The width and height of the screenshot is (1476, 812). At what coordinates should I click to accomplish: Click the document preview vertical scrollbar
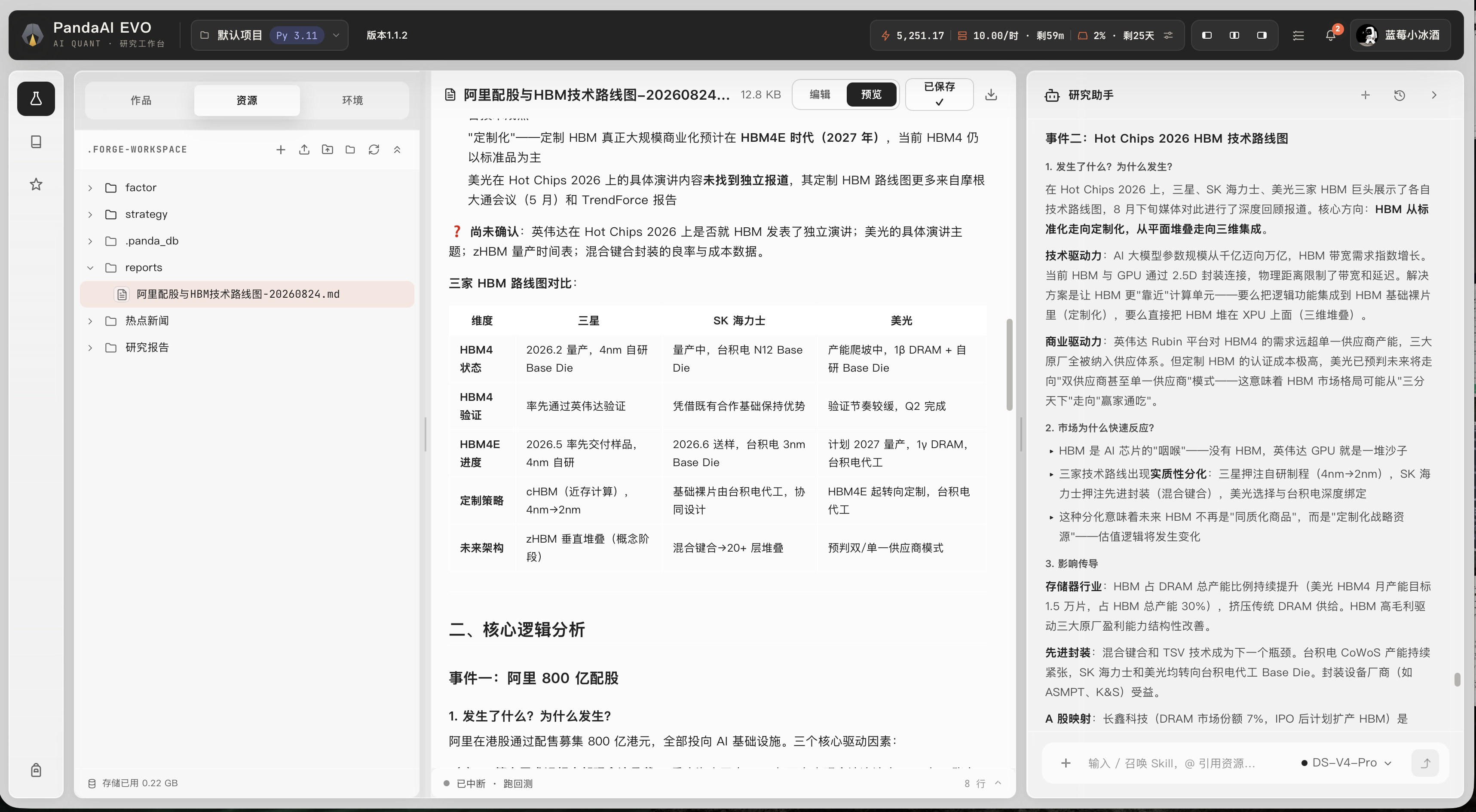1009,364
